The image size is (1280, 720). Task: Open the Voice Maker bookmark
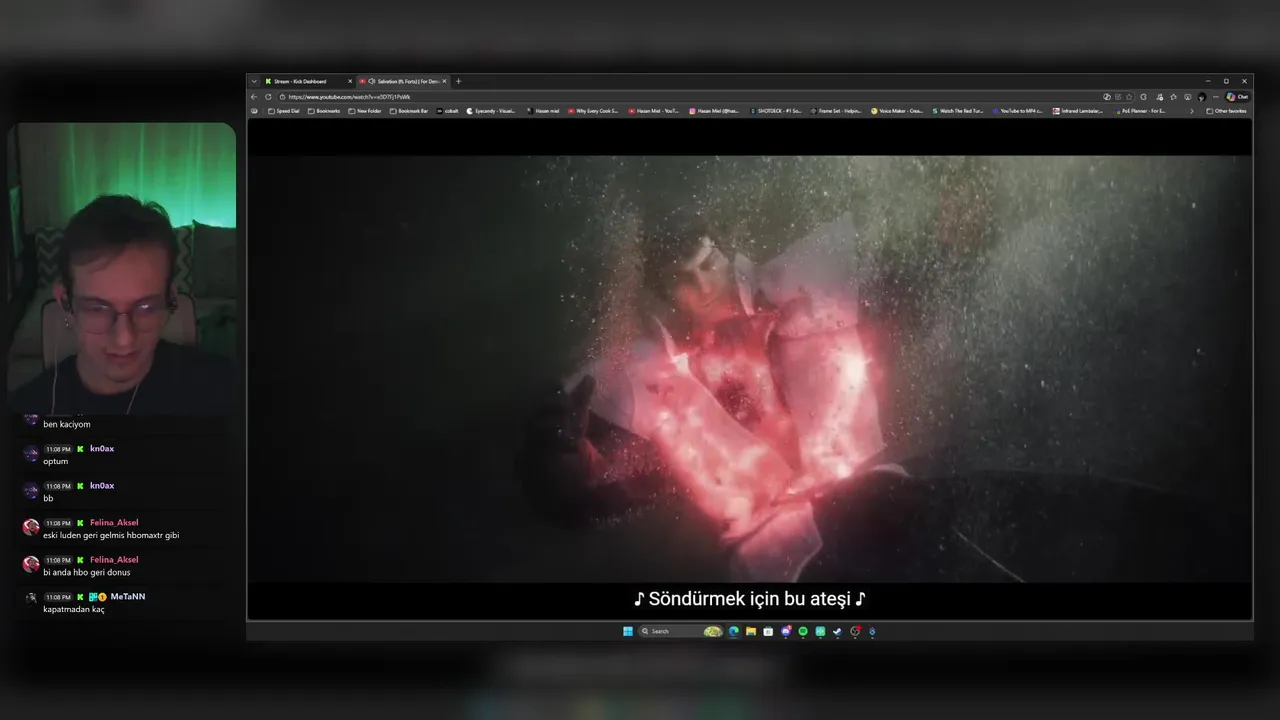click(897, 111)
